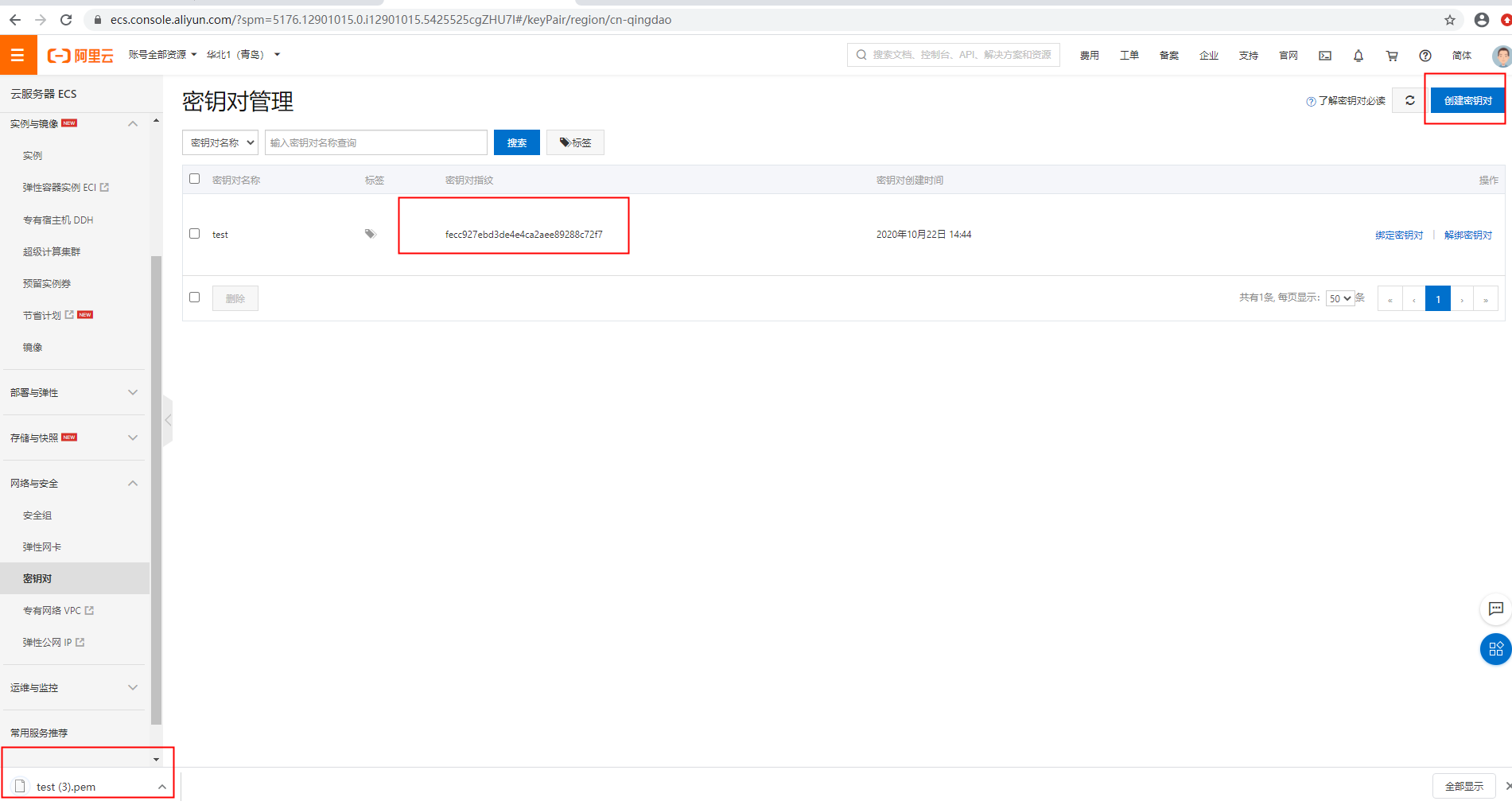
Task: Click the 标签 filter button
Action: 575,142
